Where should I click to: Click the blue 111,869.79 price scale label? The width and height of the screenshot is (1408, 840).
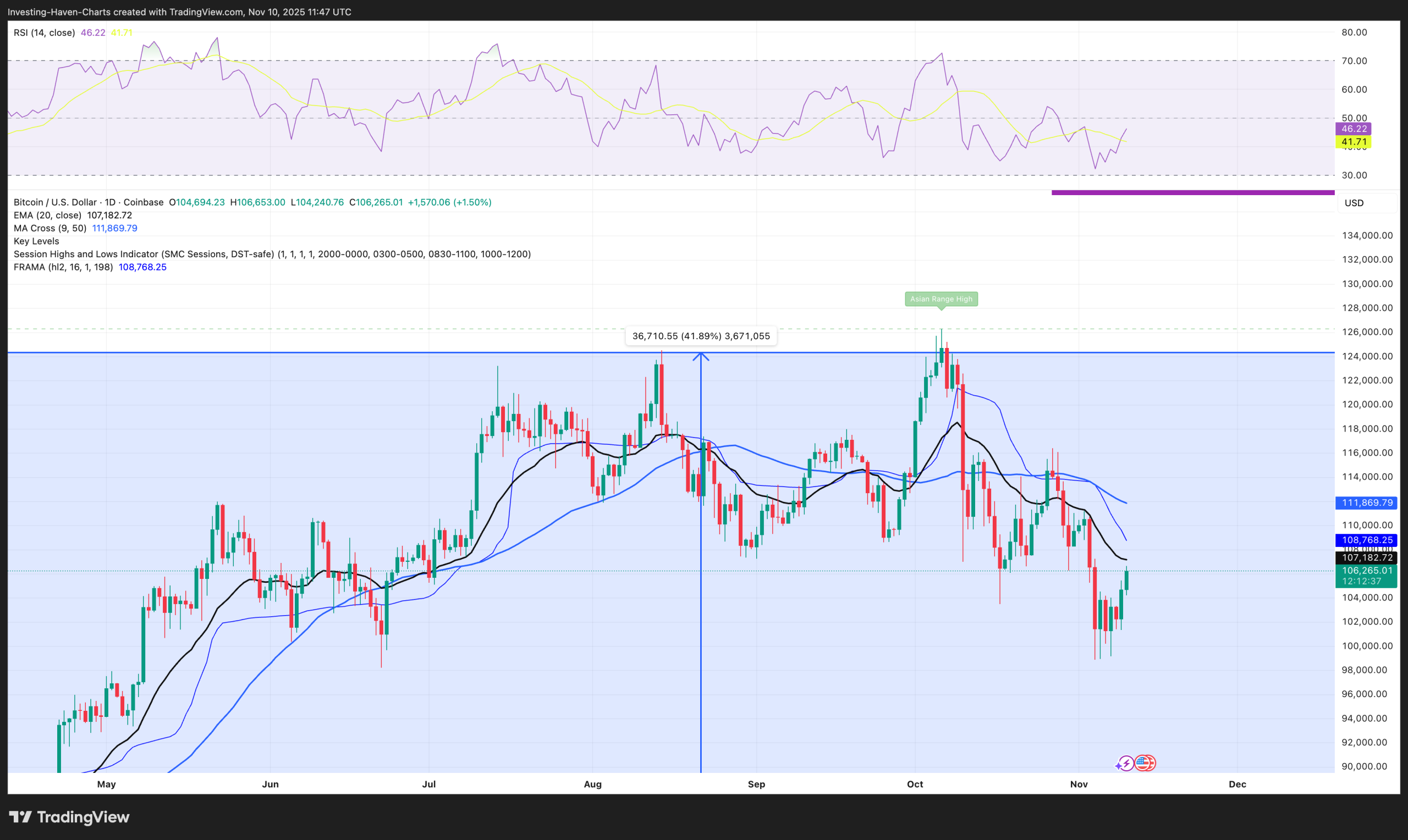point(1367,502)
